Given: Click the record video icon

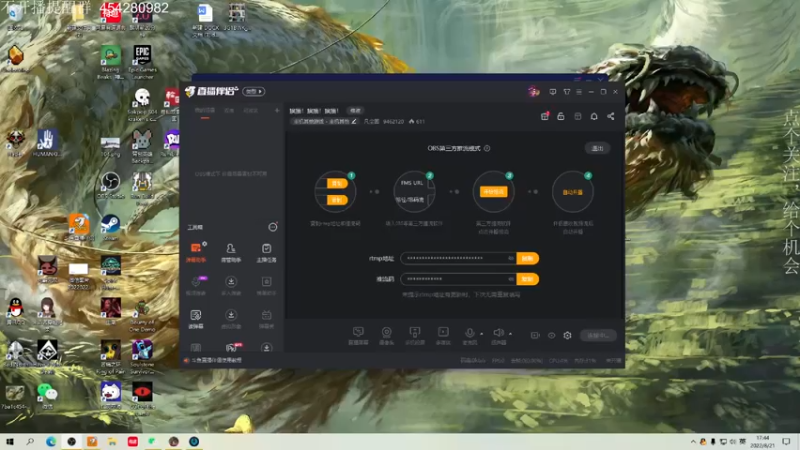Looking at the screenshot, I should pyautogui.click(x=535, y=335).
